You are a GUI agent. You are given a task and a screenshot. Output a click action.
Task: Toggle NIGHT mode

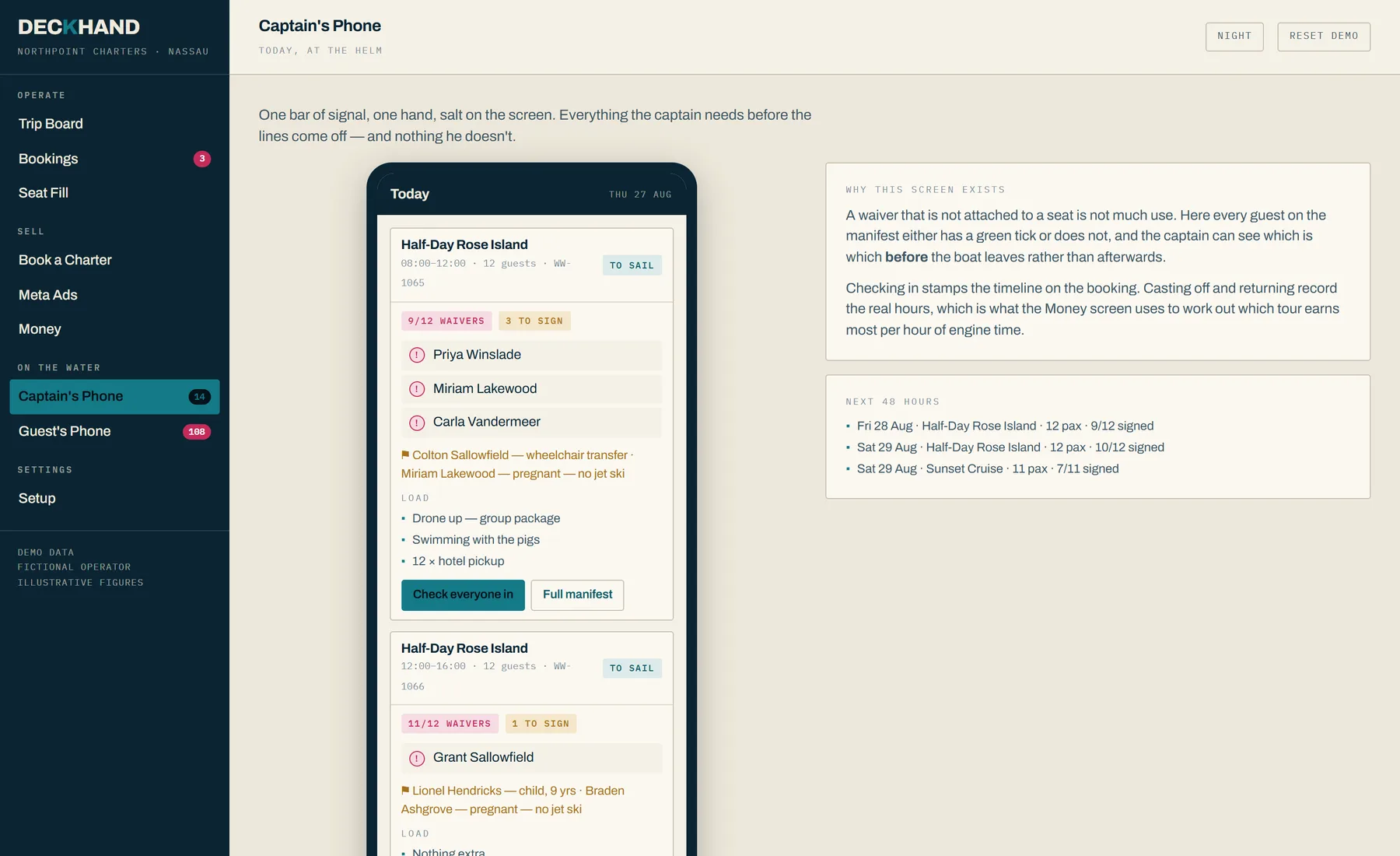tap(1234, 37)
